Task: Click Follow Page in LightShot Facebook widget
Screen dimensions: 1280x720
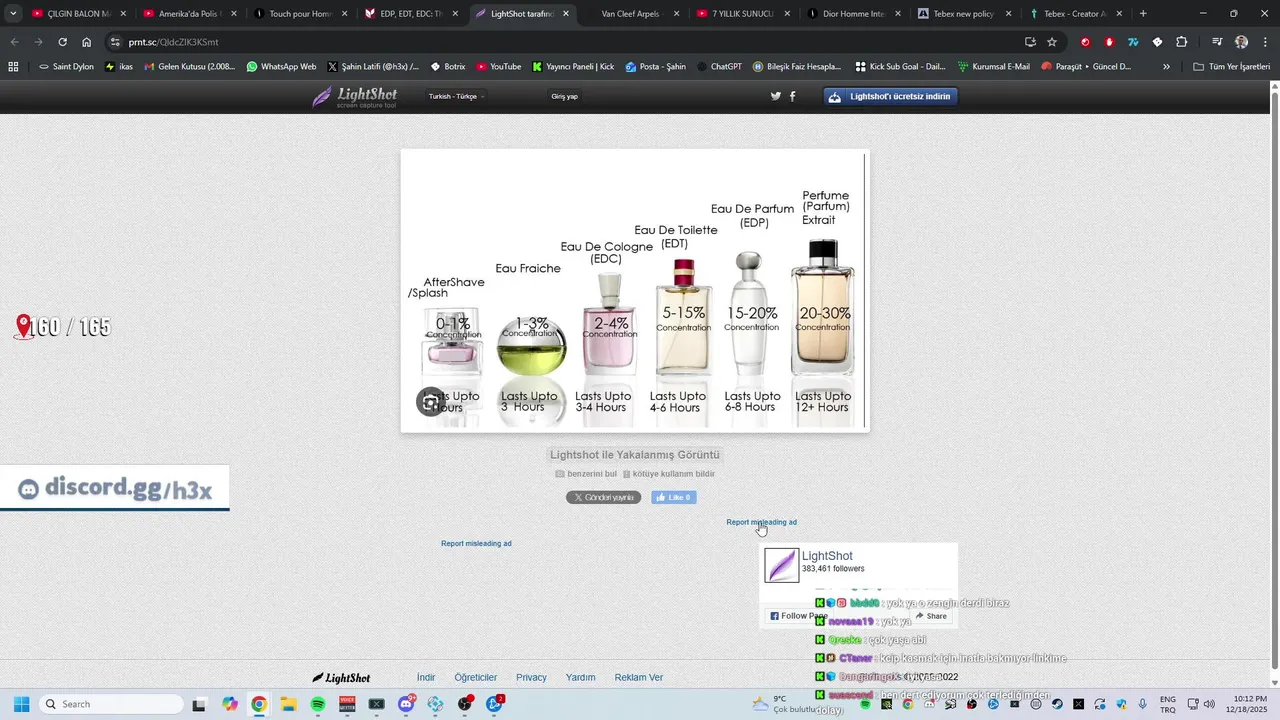Action: tap(798, 616)
